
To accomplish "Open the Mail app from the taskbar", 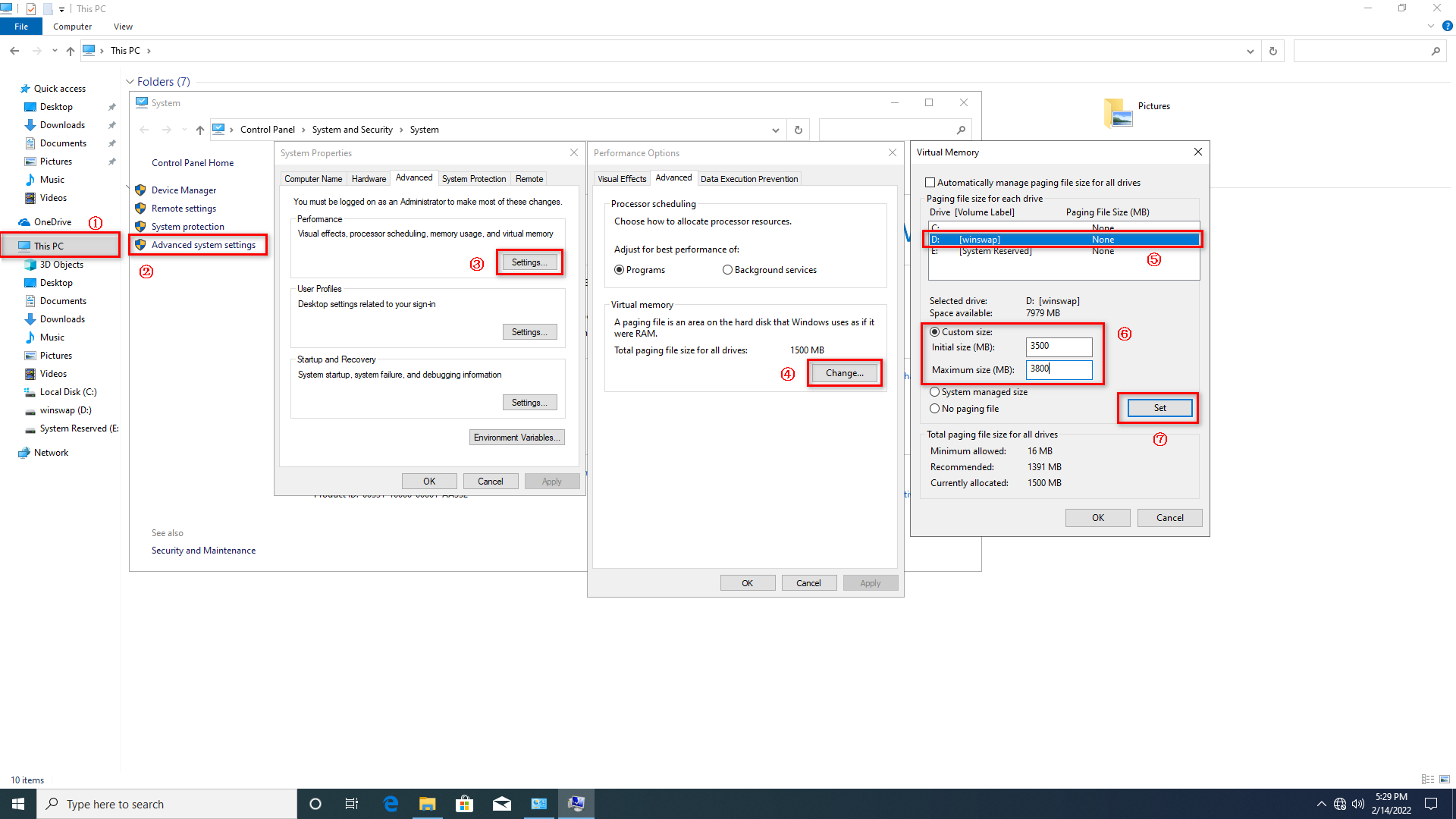I will pyautogui.click(x=501, y=804).
